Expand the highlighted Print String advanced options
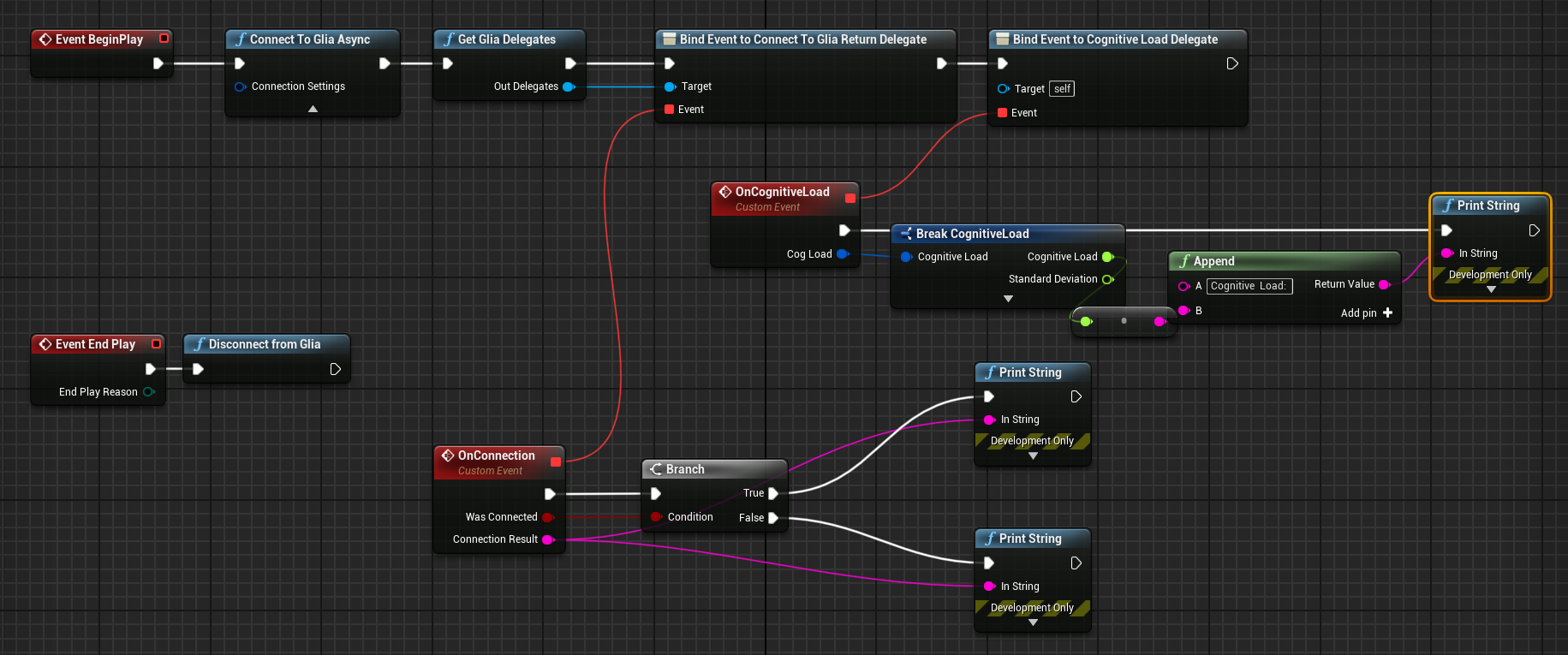The image size is (1568, 655). pos(1491,289)
